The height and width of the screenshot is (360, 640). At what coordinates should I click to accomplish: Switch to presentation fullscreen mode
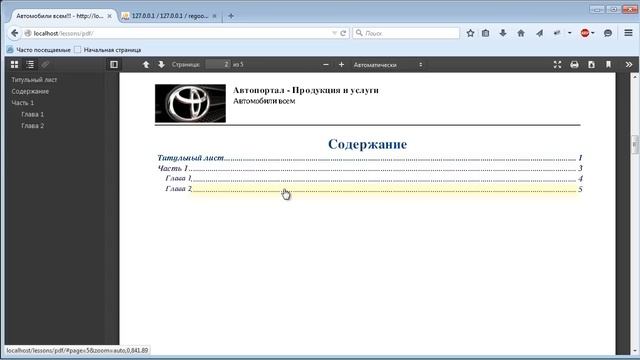pos(558,64)
